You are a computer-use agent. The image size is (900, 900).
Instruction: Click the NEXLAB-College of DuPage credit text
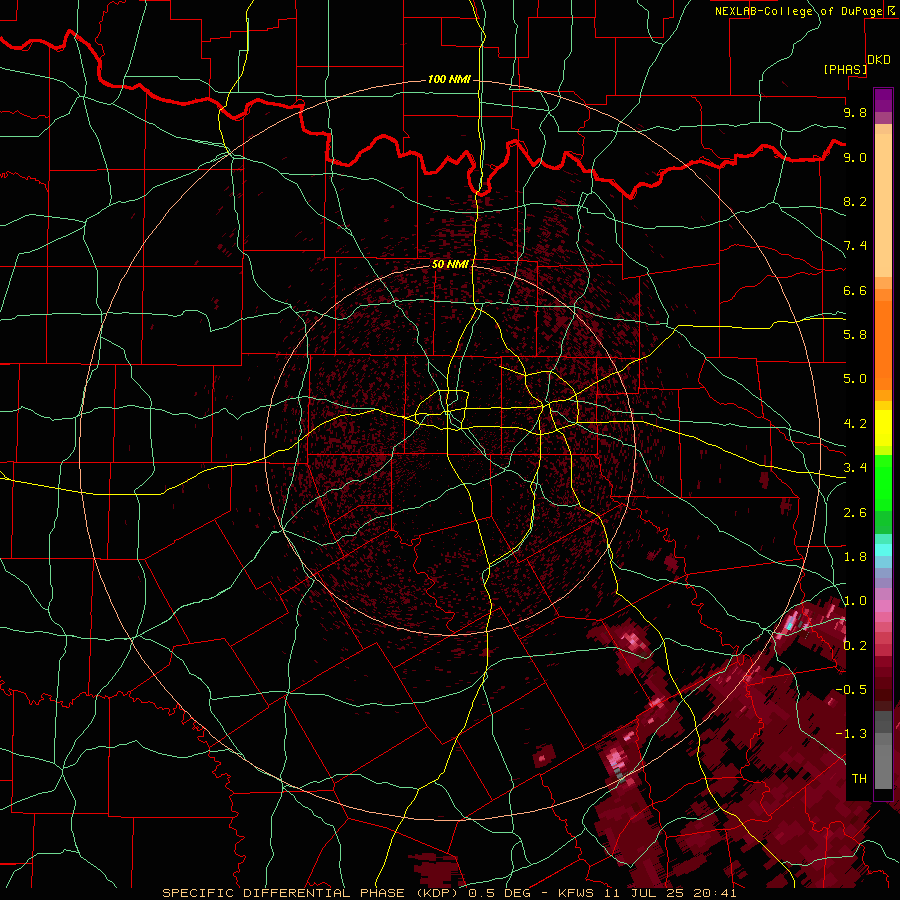click(x=798, y=11)
